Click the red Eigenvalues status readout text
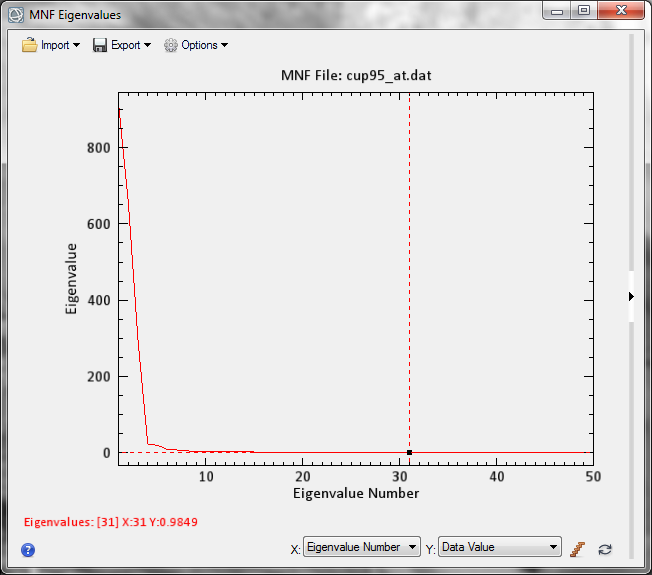The height and width of the screenshot is (575, 652). pyautogui.click(x=103, y=522)
